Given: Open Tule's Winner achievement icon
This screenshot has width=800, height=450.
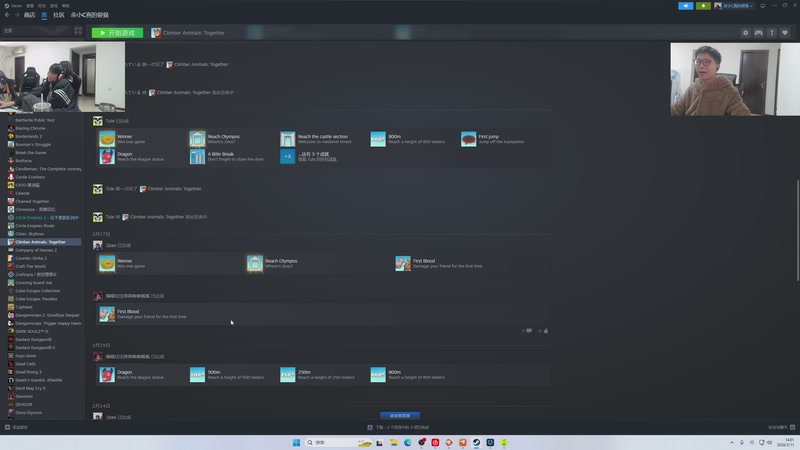Looking at the screenshot, I should [x=107, y=139].
